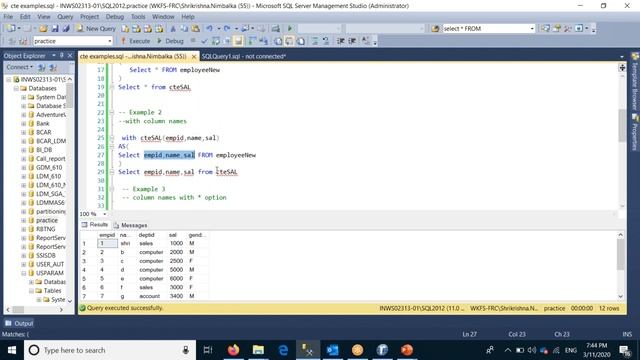Click the Cancel Executing Query stop icon

[x=193, y=41]
